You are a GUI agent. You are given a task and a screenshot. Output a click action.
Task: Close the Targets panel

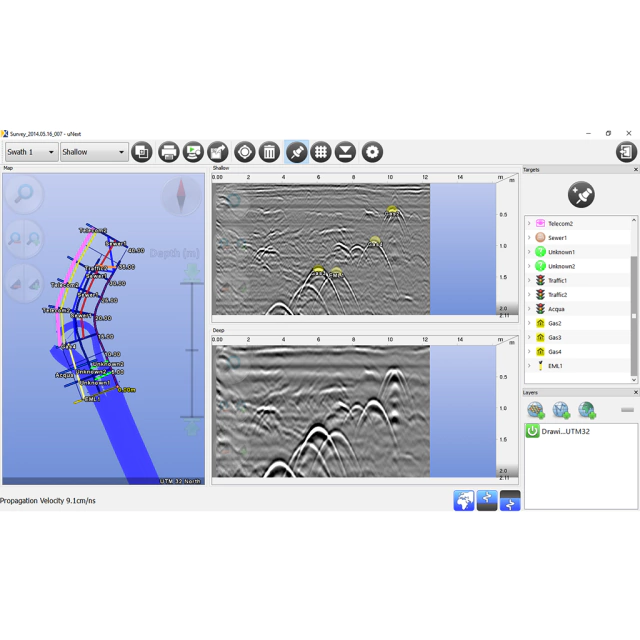635,170
